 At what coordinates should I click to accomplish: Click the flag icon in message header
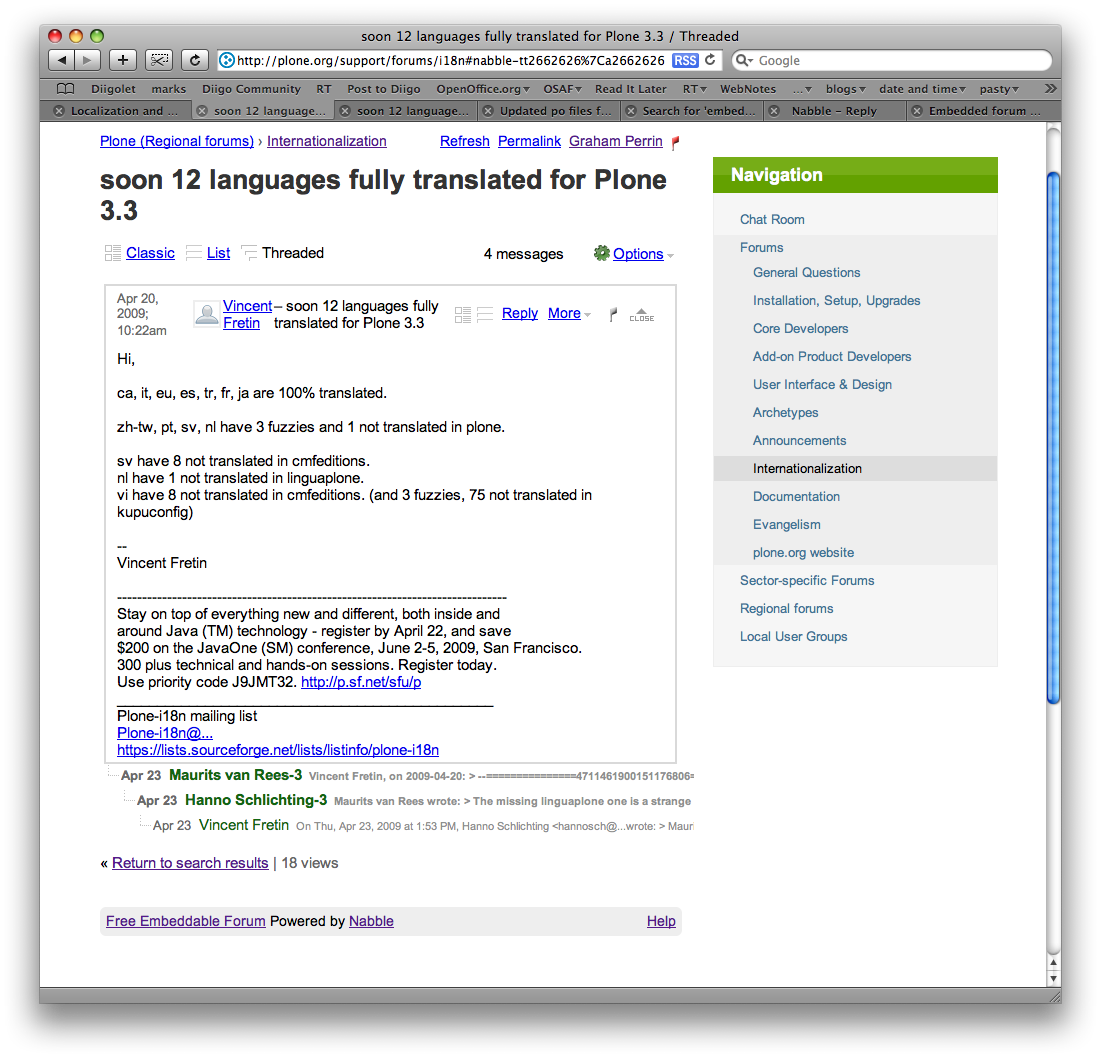pyautogui.click(x=613, y=314)
